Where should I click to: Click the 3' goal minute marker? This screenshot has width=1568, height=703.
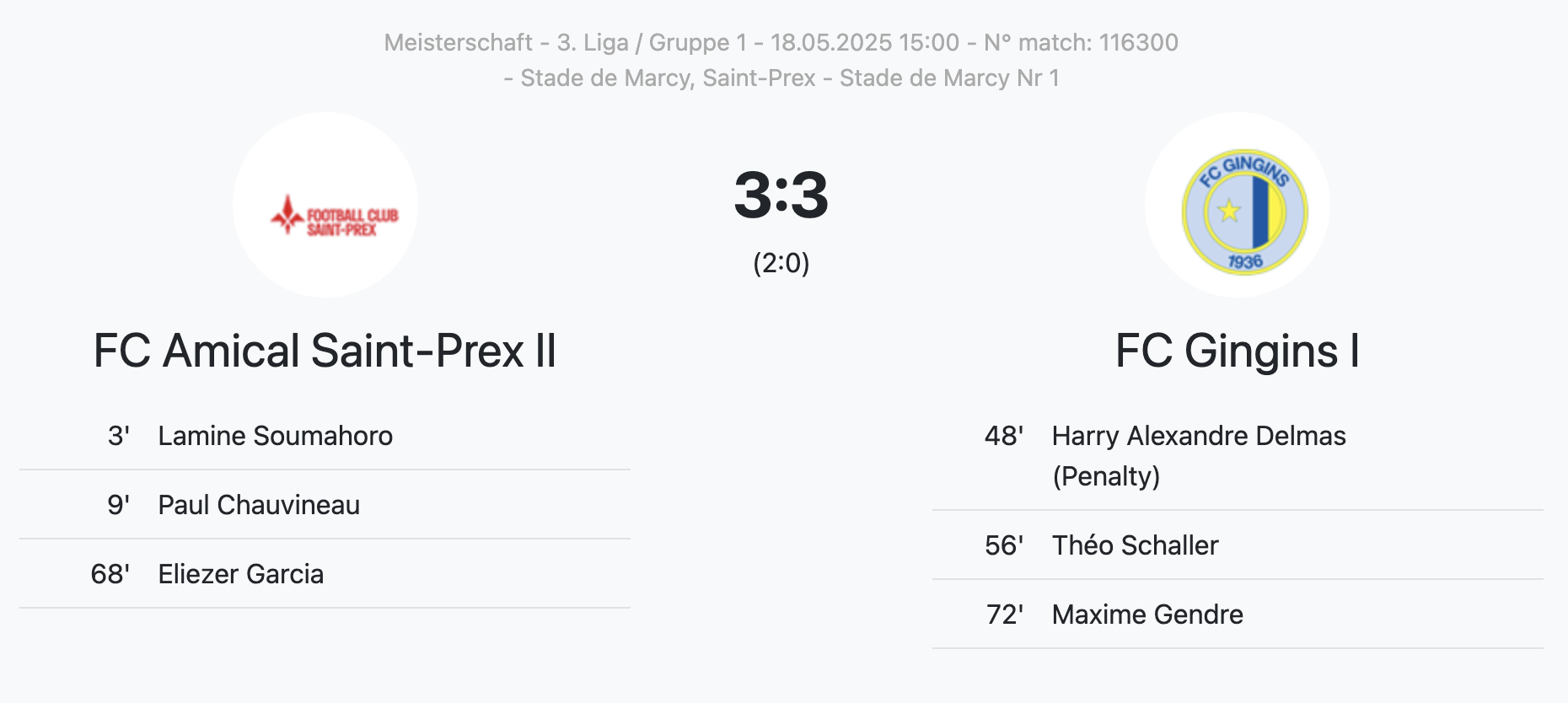[119, 436]
